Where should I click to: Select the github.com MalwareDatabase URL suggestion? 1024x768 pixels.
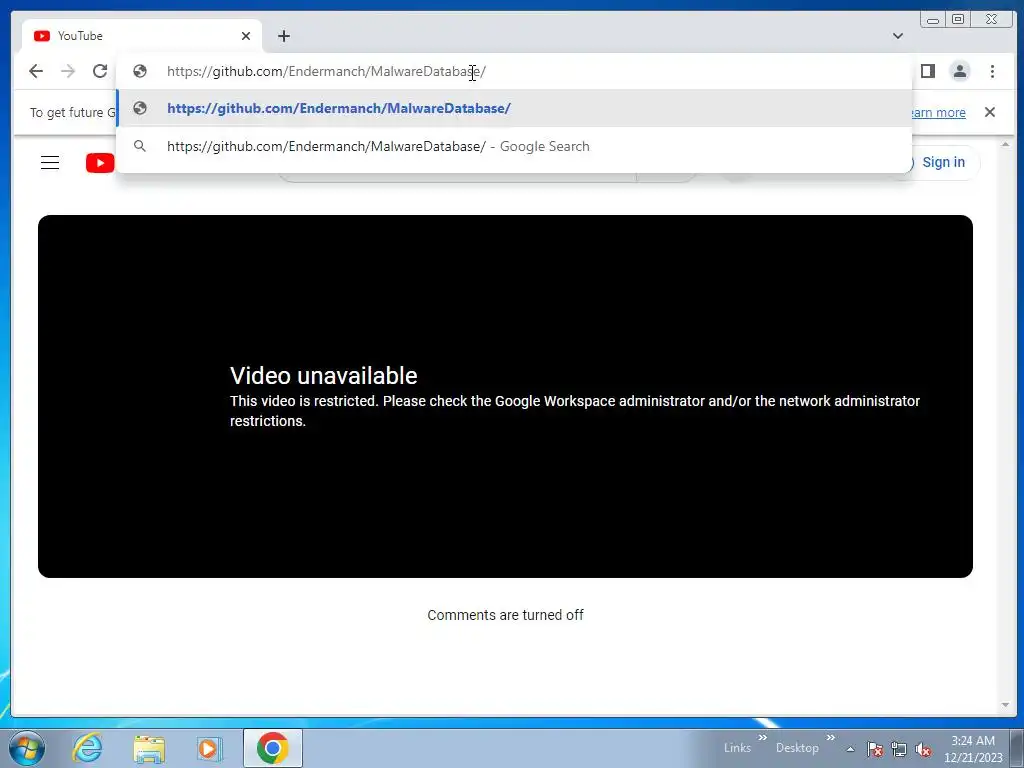click(x=514, y=108)
